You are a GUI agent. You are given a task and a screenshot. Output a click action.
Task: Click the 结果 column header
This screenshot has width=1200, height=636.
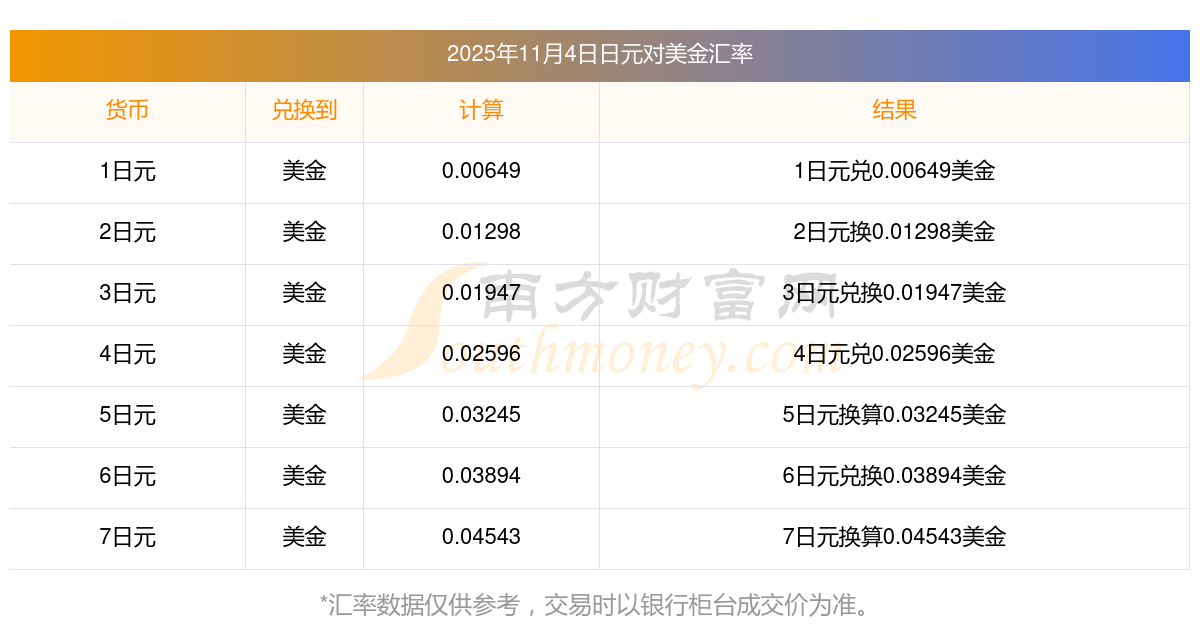point(894,110)
